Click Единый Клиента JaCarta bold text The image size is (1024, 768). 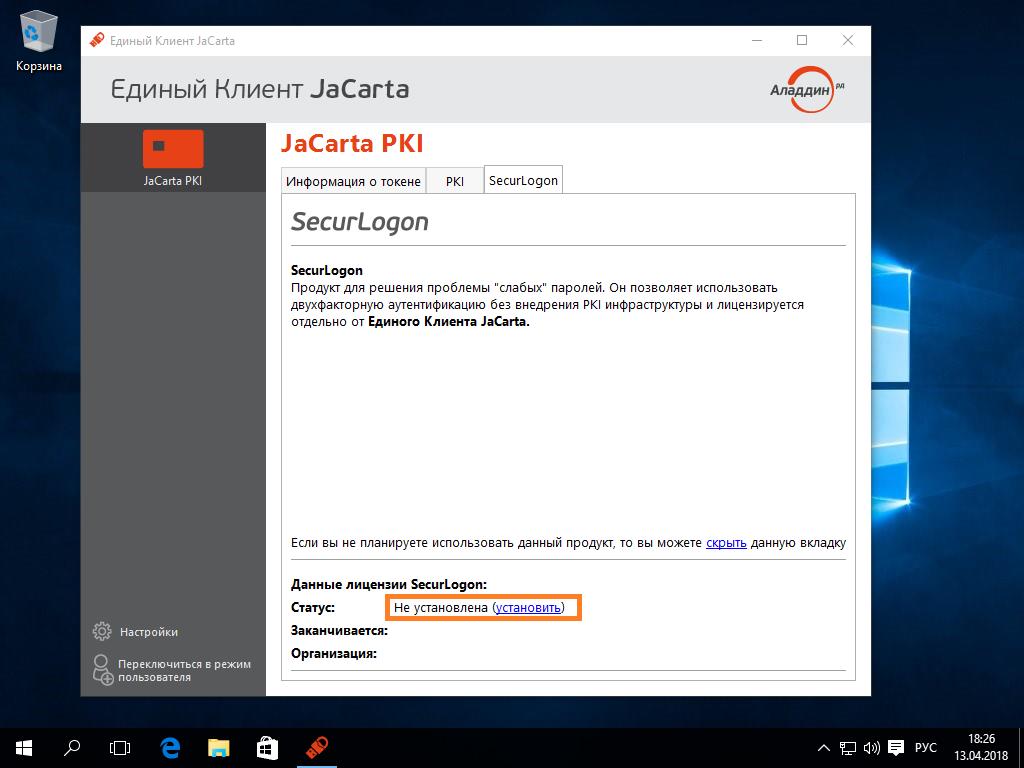(449, 321)
